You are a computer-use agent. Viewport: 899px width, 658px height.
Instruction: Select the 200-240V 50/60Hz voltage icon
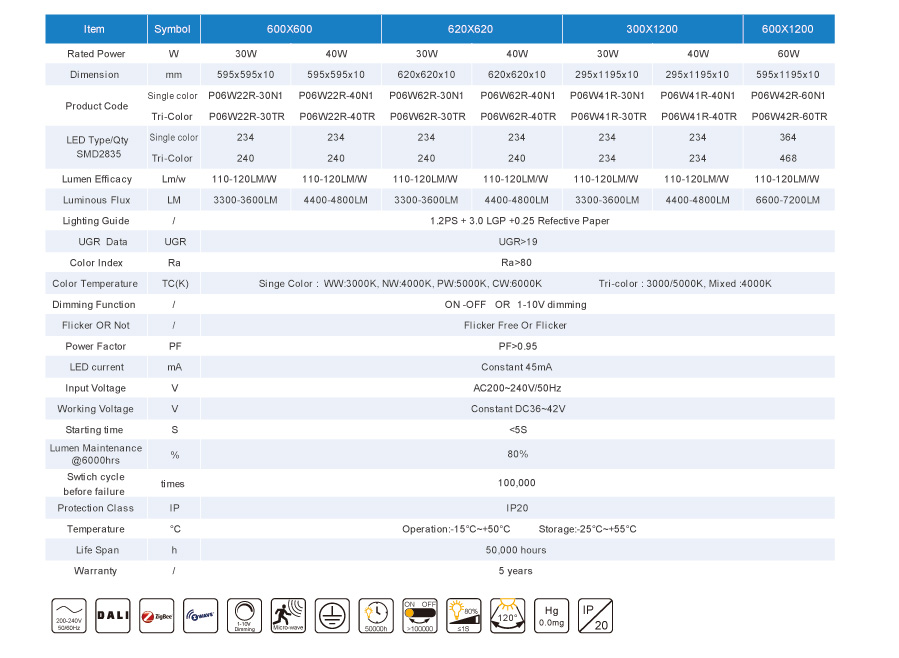(x=68, y=615)
